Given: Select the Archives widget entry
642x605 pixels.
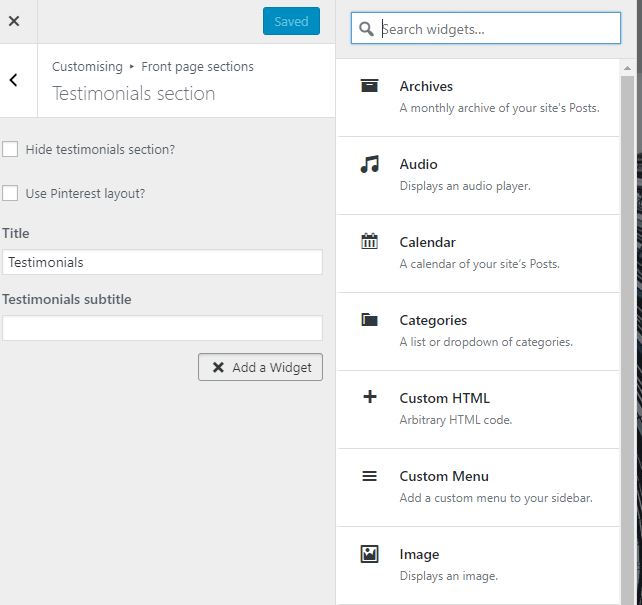Looking at the screenshot, I should coord(478,97).
